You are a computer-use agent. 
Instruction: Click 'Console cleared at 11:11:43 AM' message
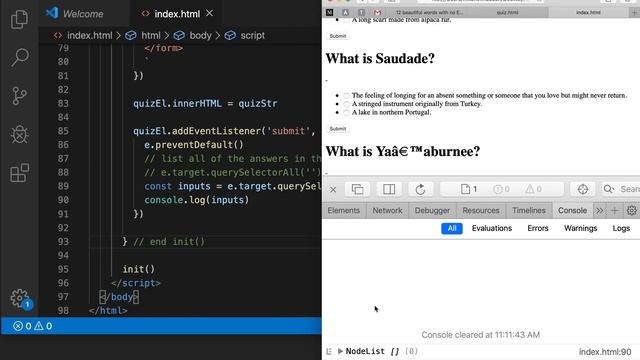tap(480, 335)
